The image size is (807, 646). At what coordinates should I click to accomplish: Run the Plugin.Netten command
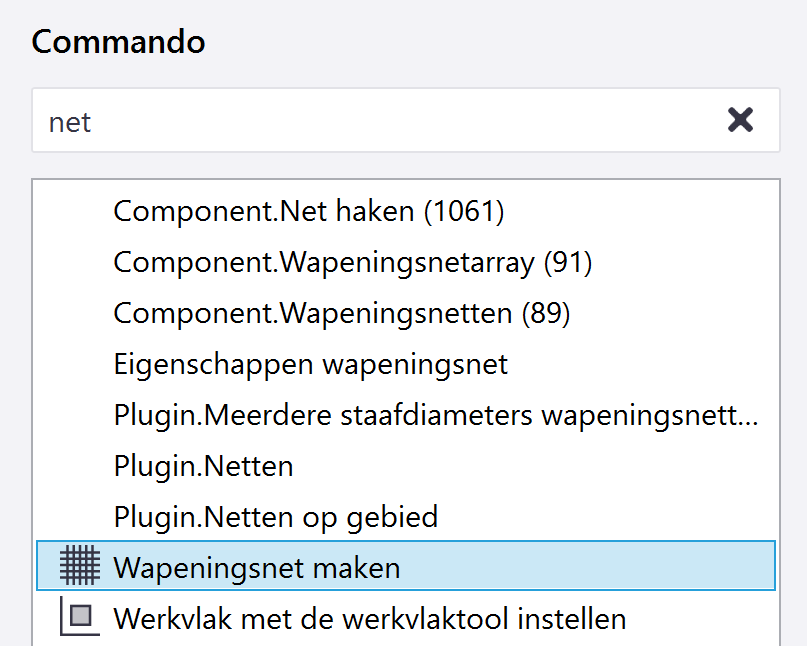pyautogui.click(x=203, y=466)
